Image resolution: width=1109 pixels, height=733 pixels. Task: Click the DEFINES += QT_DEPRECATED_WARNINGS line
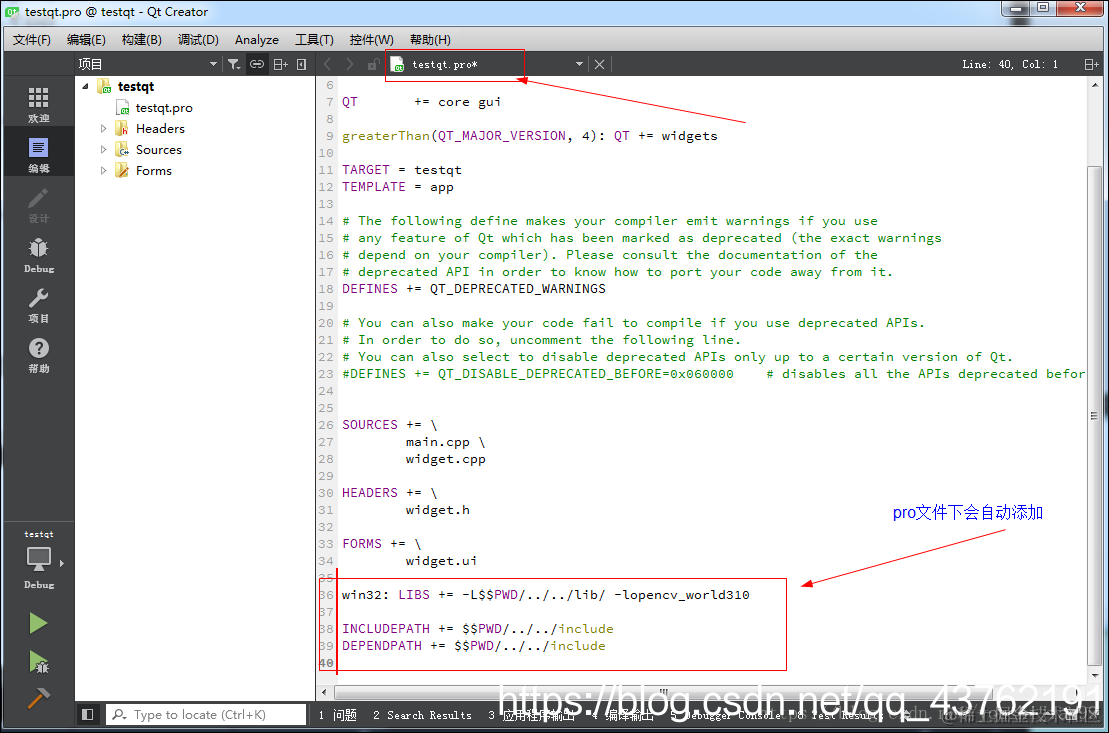(474, 289)
